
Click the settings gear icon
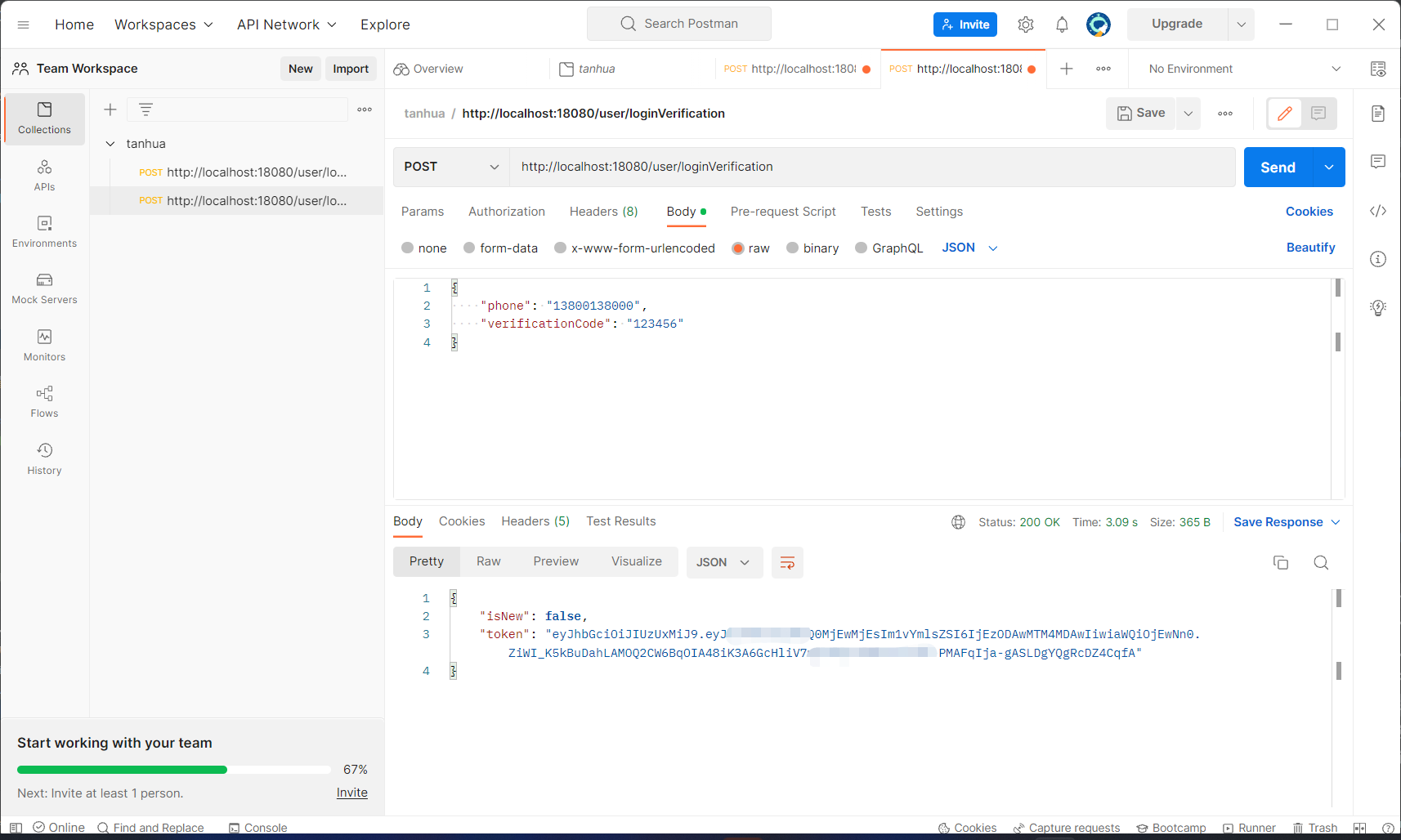coord(1026,25)
